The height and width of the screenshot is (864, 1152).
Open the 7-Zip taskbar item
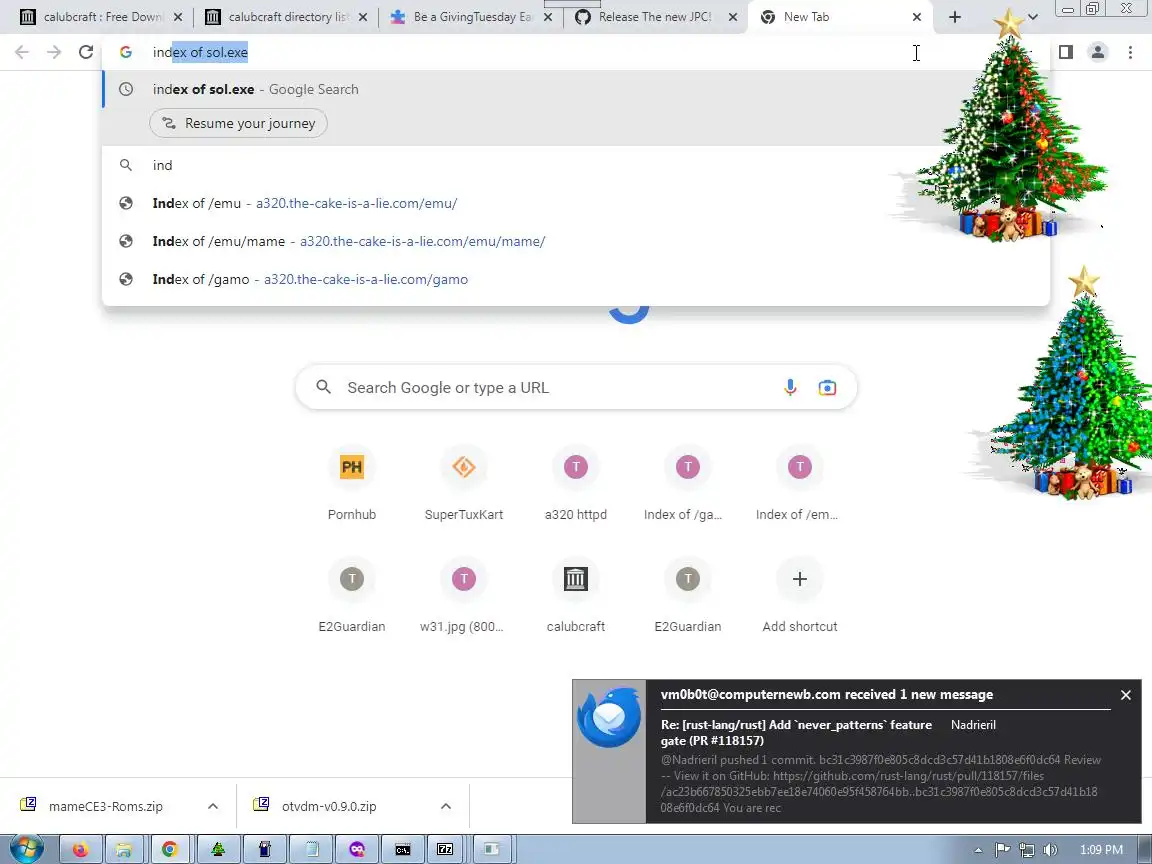(x=445, y=849)
